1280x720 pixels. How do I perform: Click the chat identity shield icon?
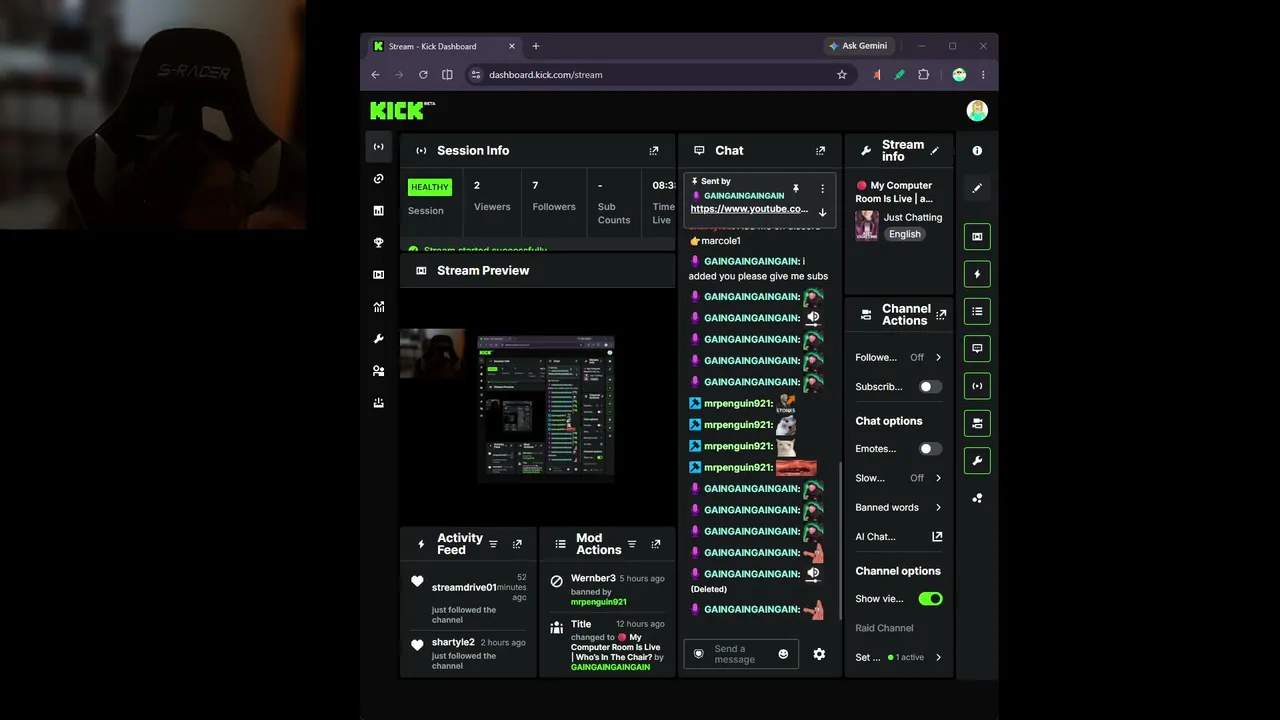pos(699,654)
